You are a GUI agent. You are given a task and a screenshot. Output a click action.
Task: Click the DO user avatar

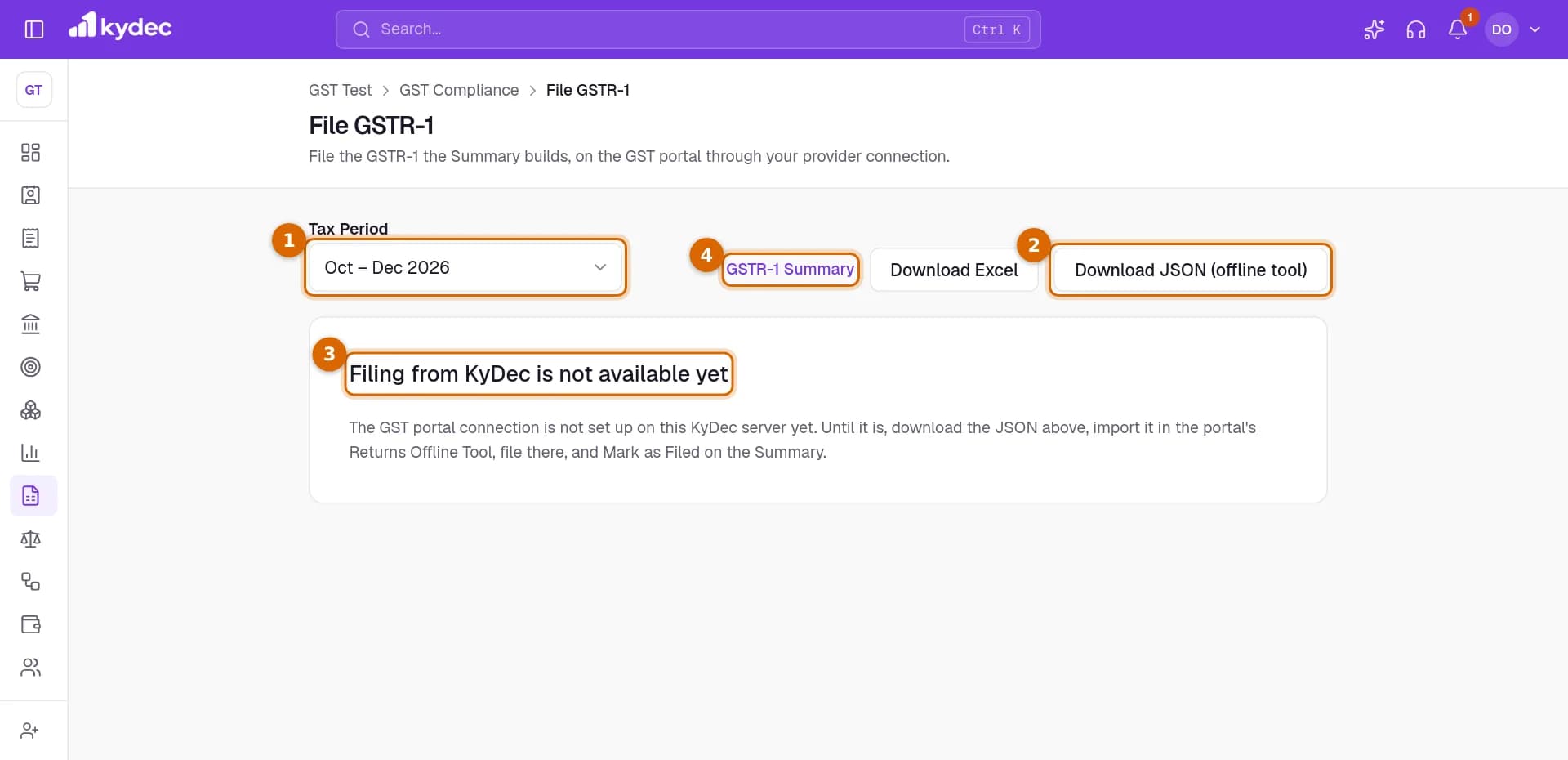[x=1502, y=29]
